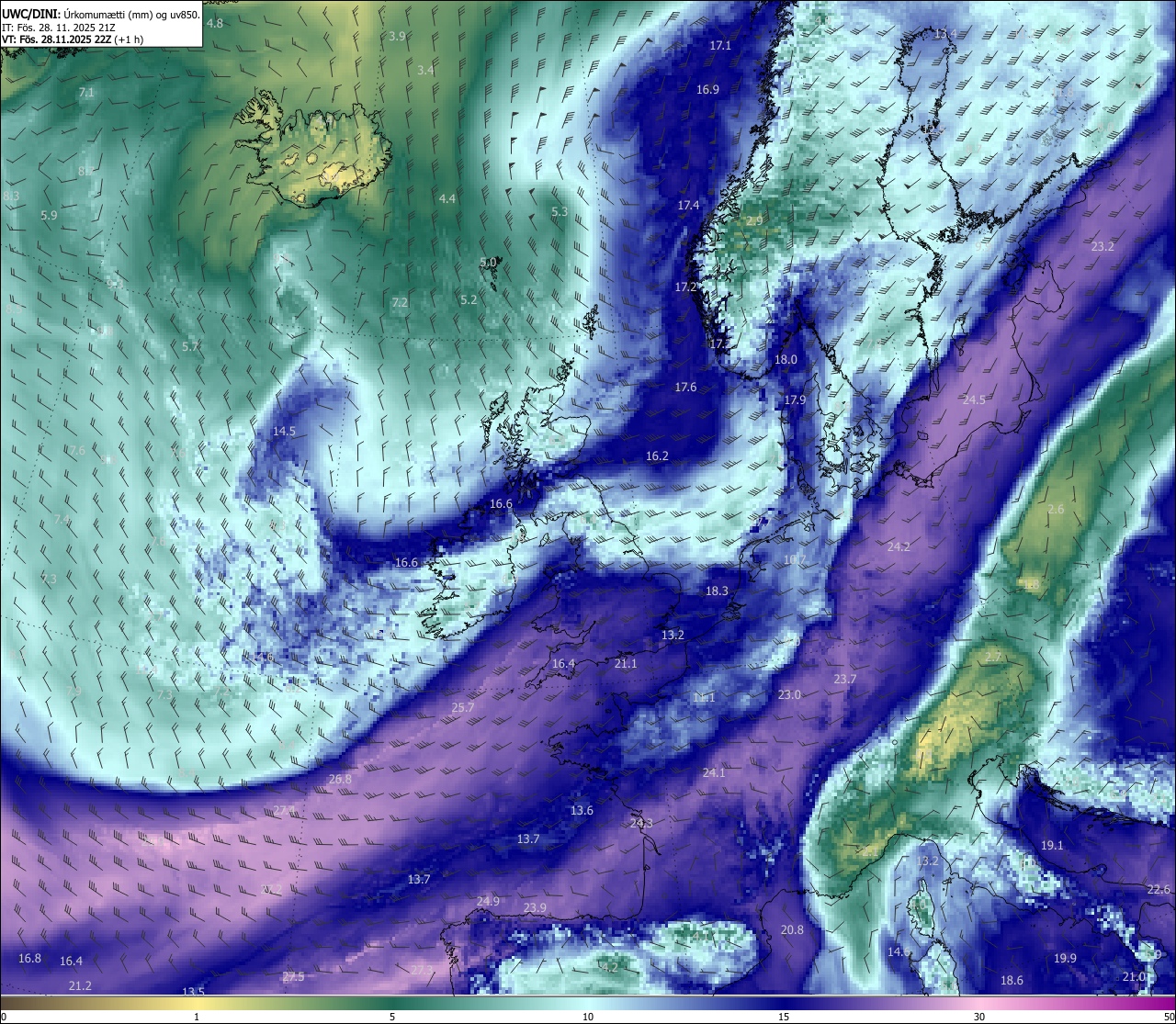Click the 23.9 value label

535,908
